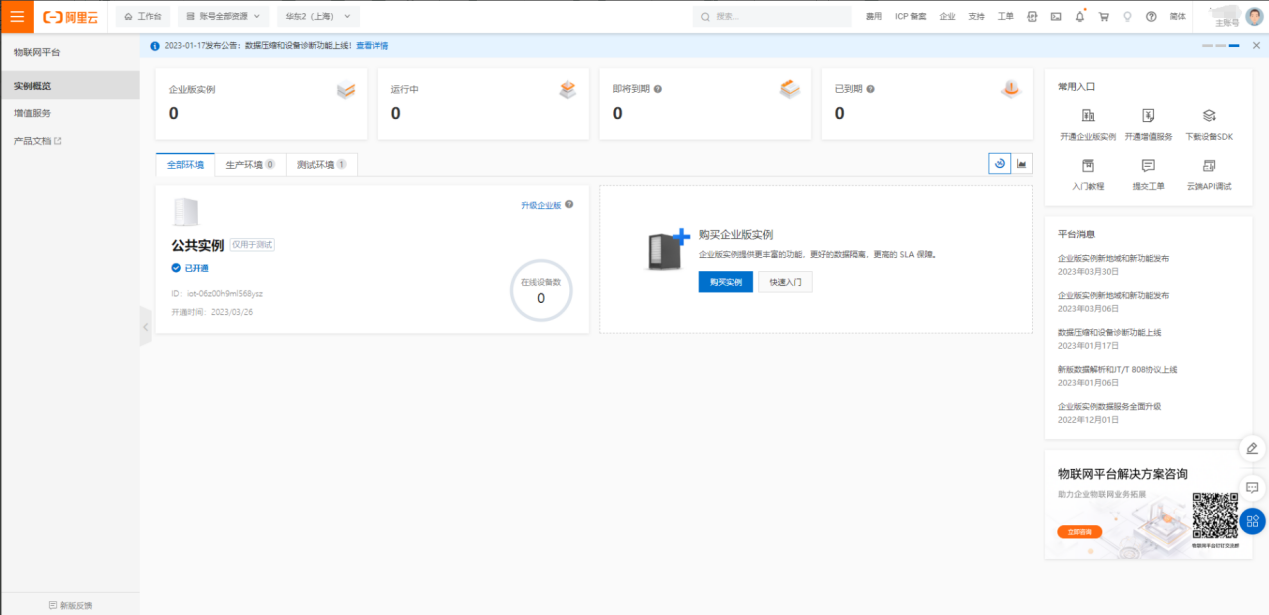Open the 提交工单 shortcut icon
Screen dimensions: 1269x615
1148,166
